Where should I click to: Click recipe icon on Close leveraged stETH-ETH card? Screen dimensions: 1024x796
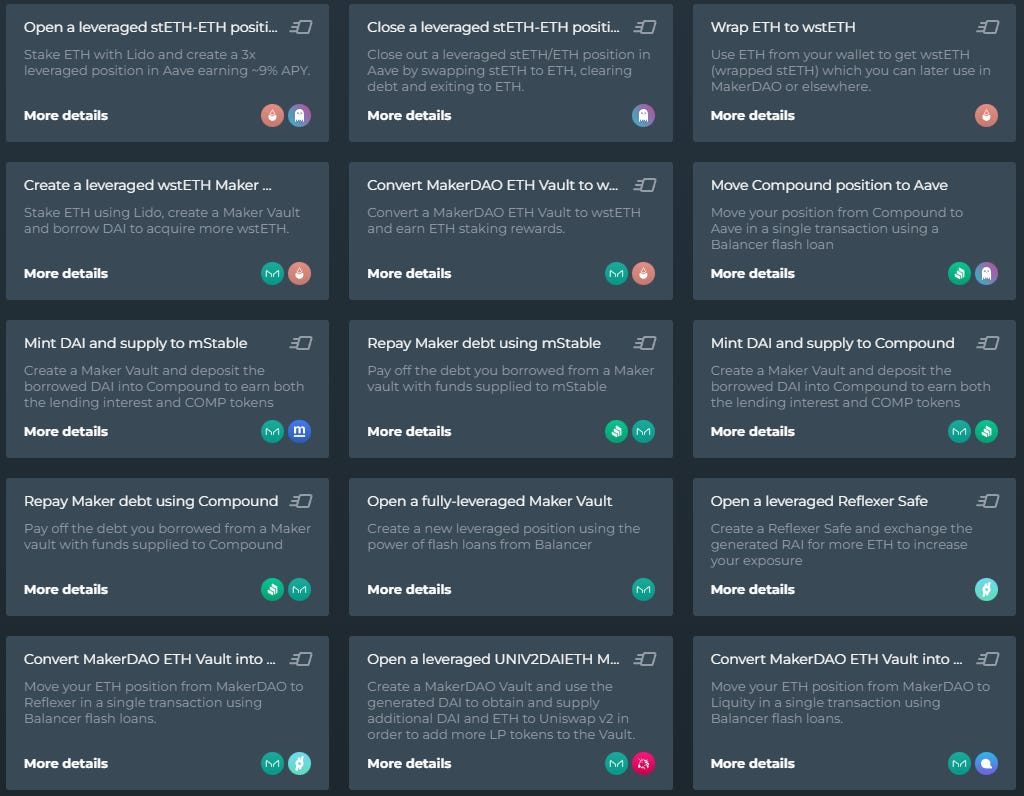pyautogui.click(x=645, y=27)
